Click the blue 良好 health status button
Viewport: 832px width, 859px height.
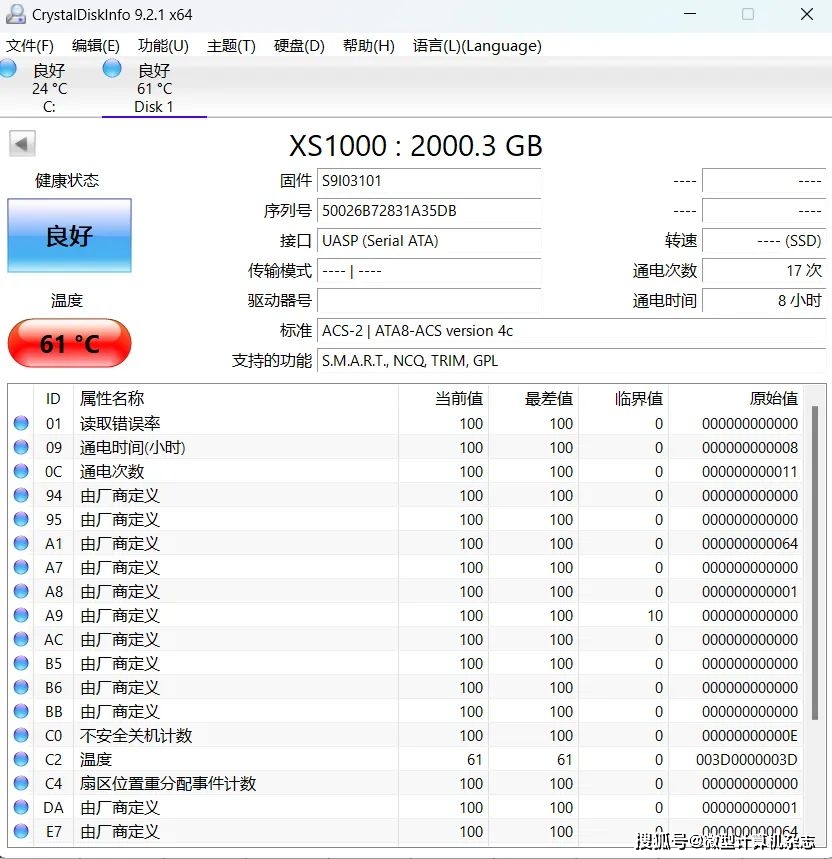point(69,236)
